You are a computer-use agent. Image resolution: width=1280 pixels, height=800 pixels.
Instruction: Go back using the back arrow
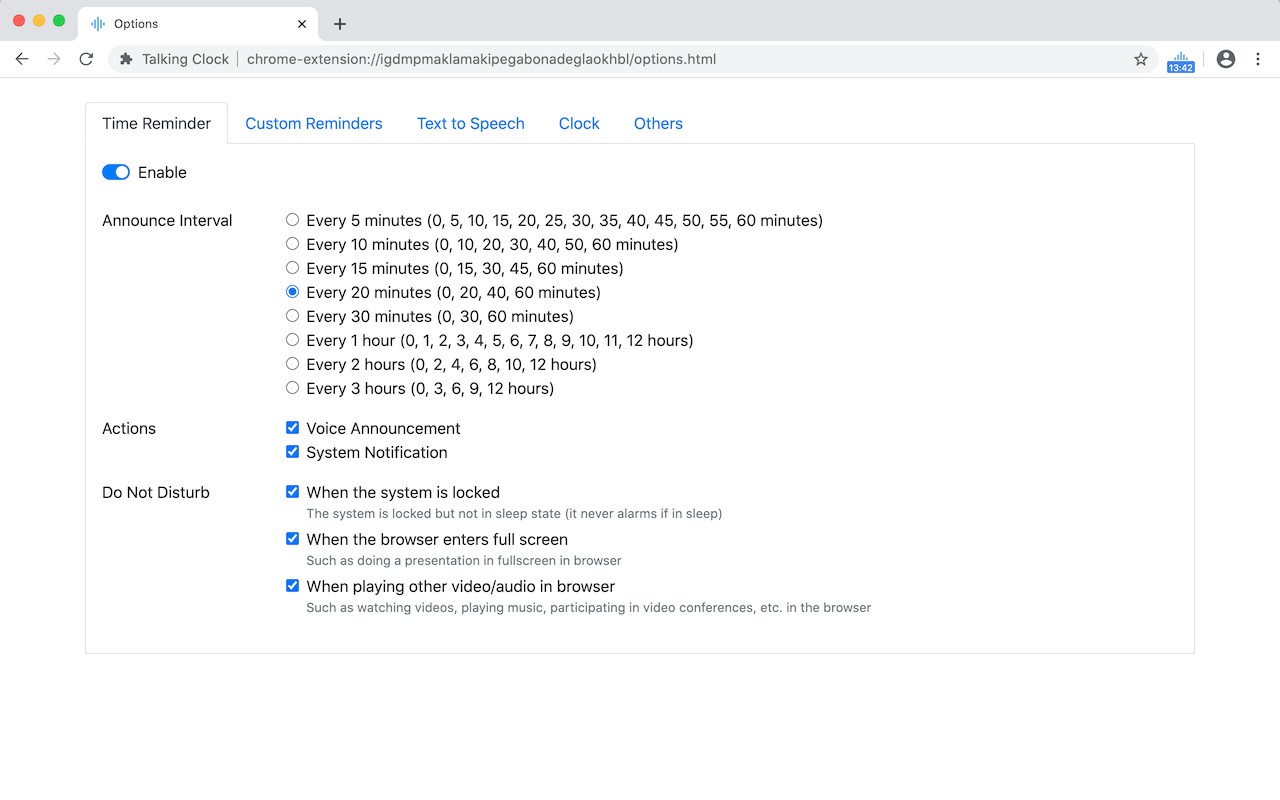(22, 59)
